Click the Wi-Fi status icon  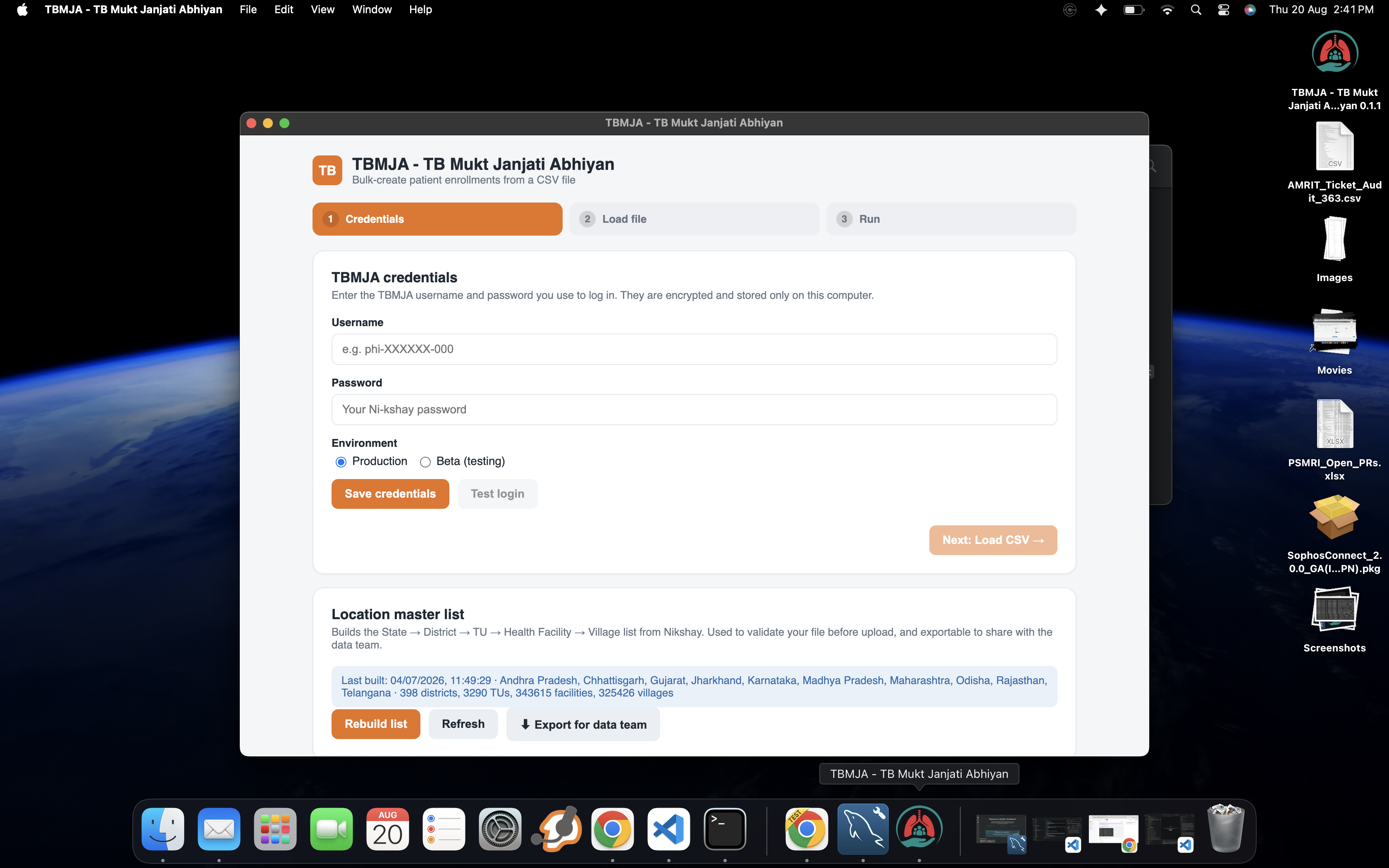1167,10
